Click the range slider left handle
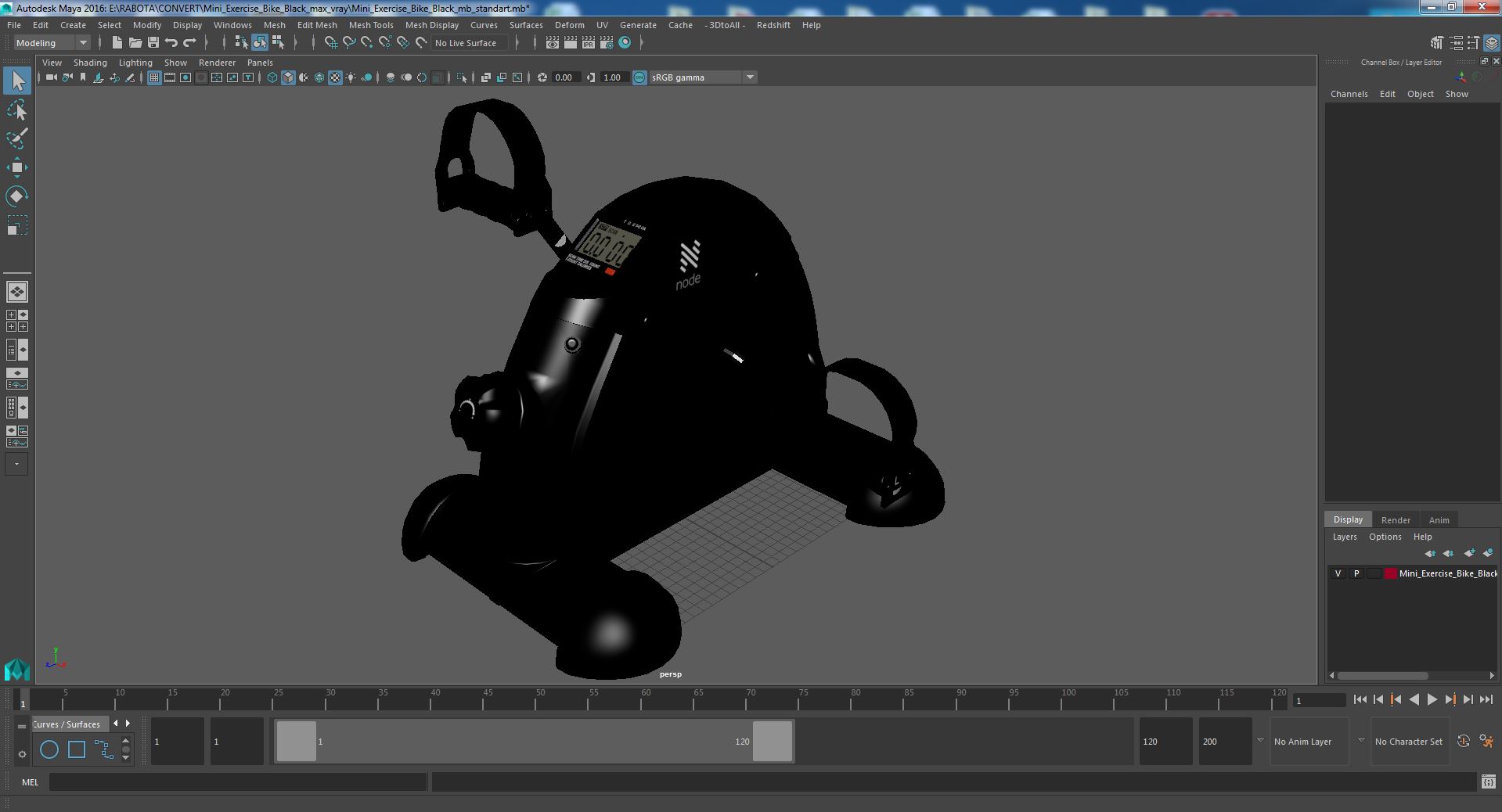 click(297, 741)
